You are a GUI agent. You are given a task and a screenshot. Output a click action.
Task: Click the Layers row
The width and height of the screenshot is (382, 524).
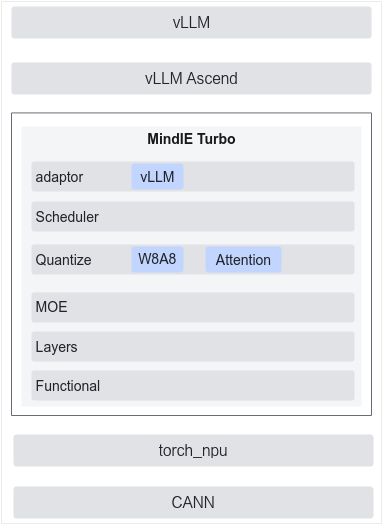(193, 347)
